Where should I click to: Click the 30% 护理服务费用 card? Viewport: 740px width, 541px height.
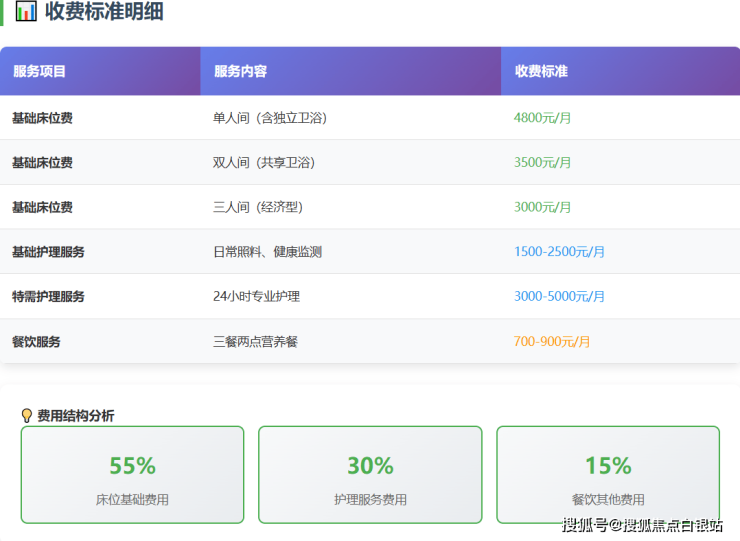click(x=370, y=475)
